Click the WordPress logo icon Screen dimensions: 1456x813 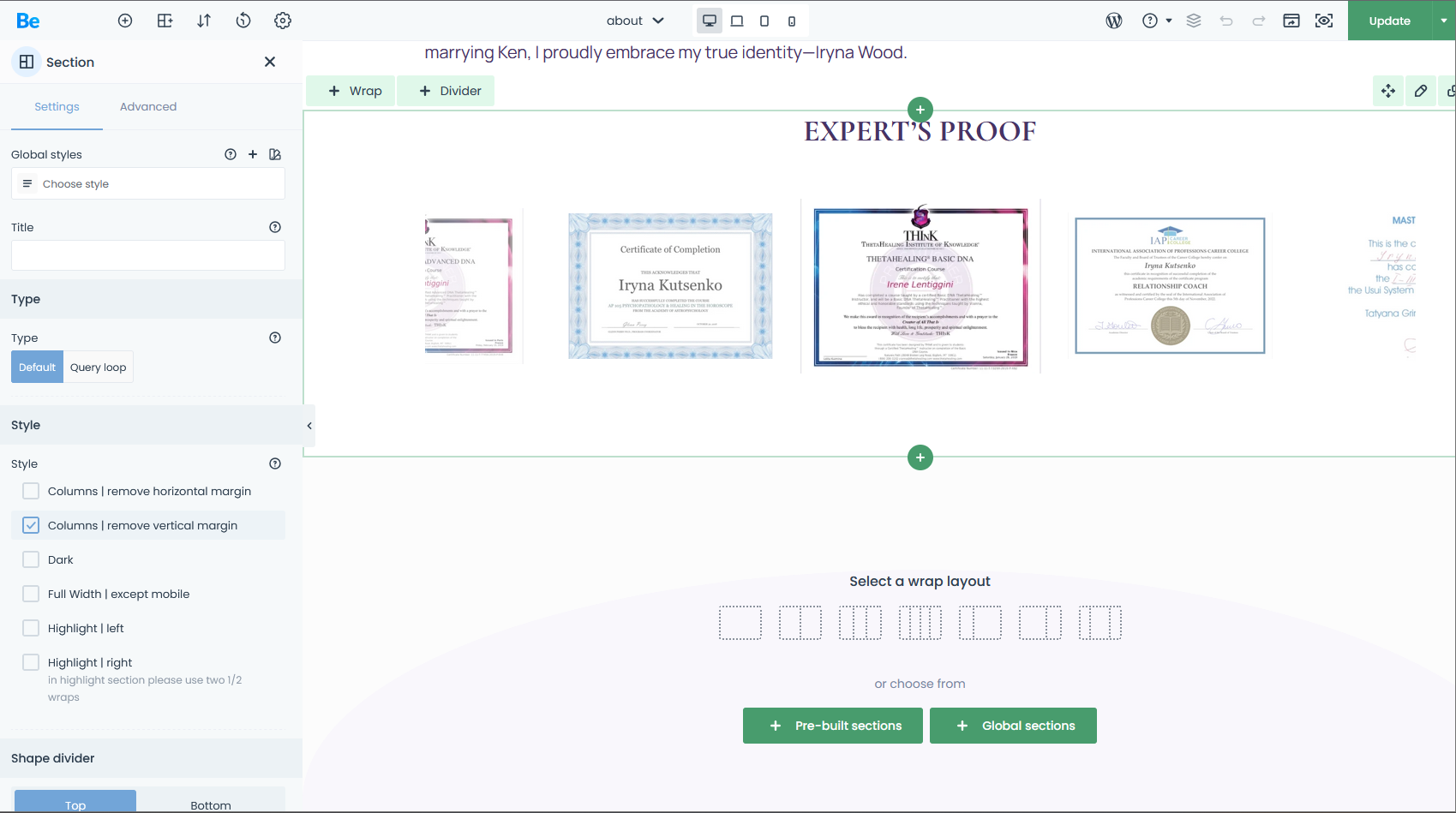1114,21
